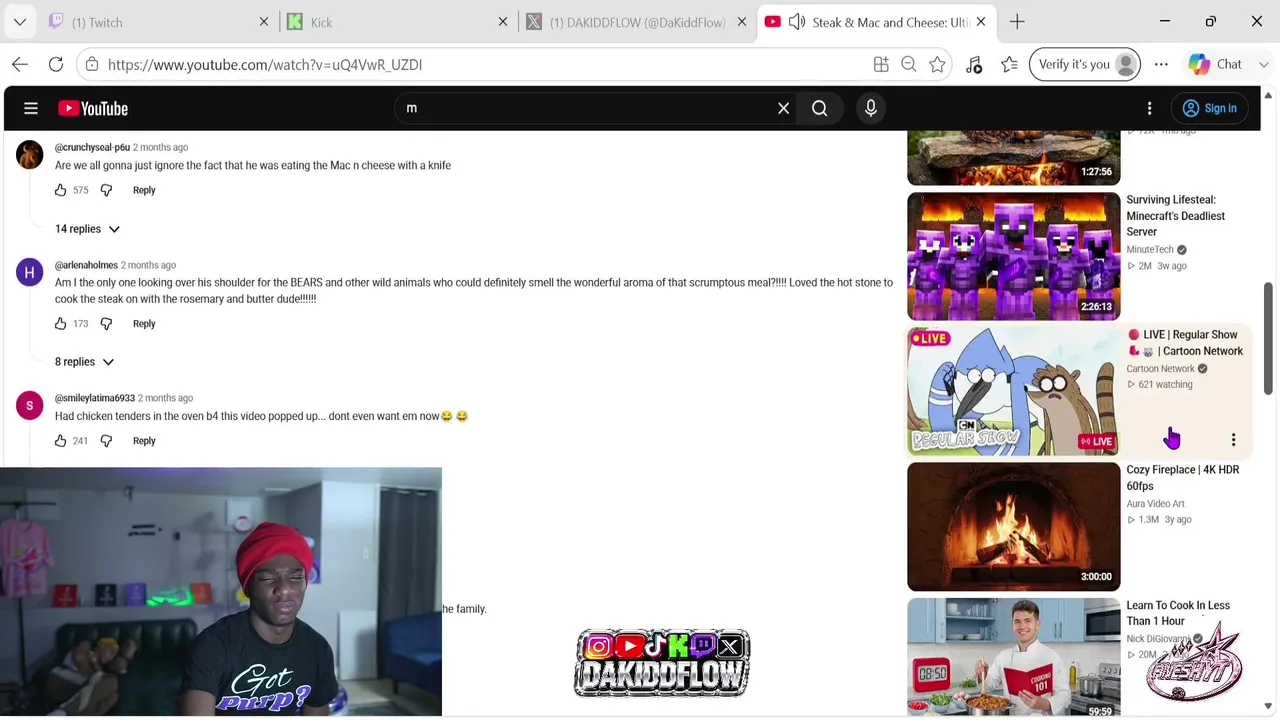Viewport: 1280px width, 720px height.
Task: Open the purple Minecraft Lifesteal video thumbnail
Action: coord(1014,257)
